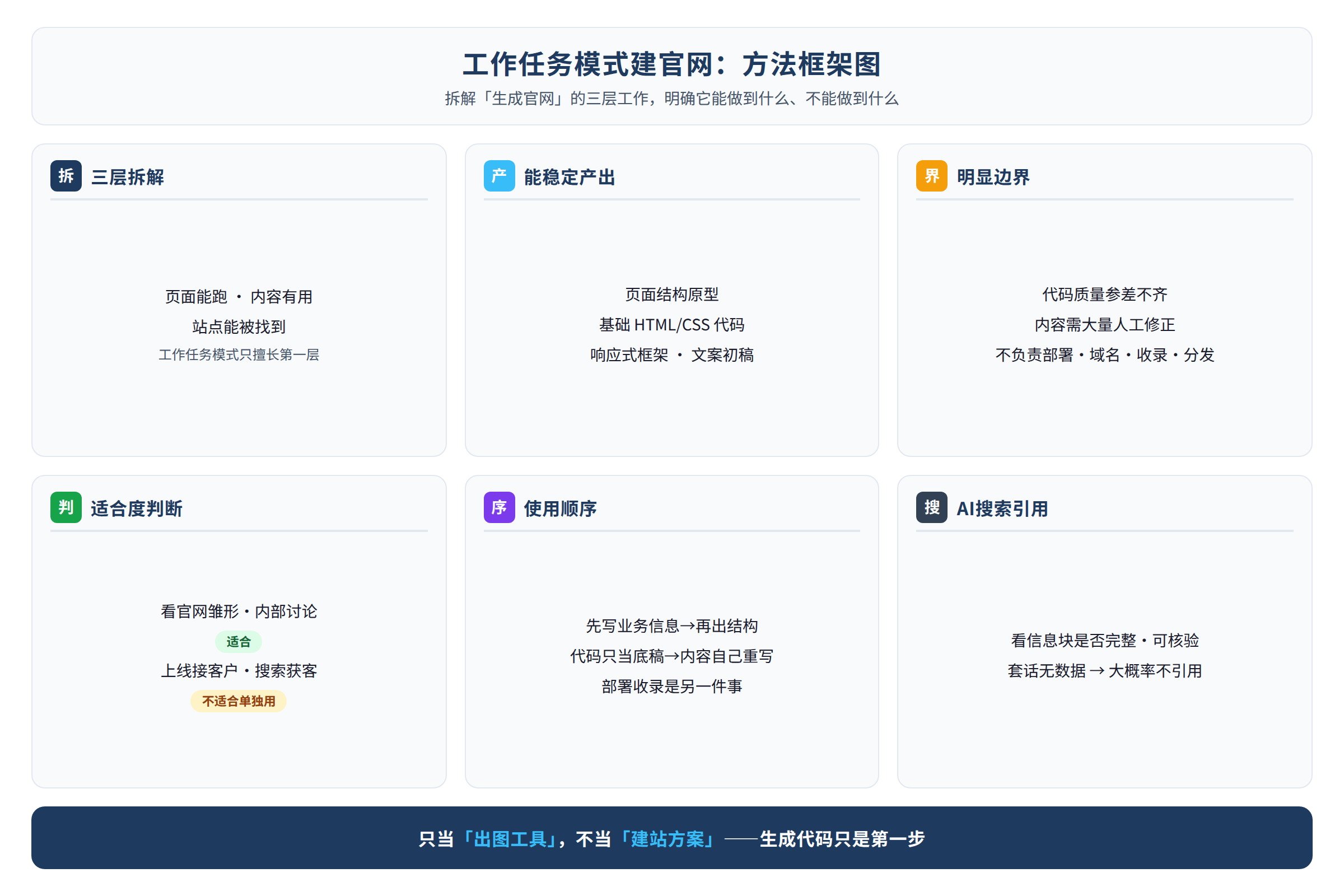Click the 明显边界 card heading
This screenshot has width=1344, height=896.
click(993, 177)
